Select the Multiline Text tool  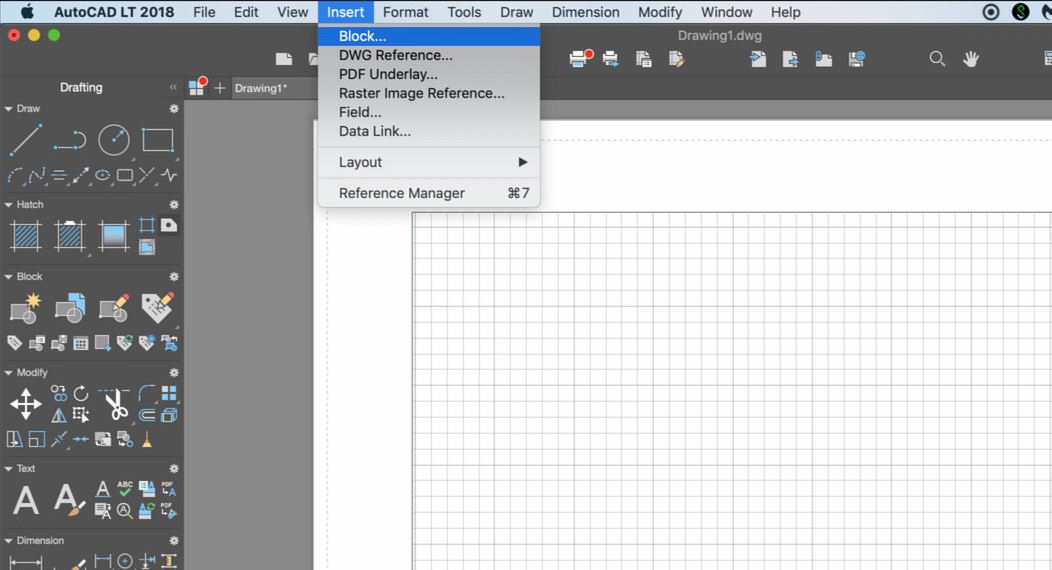pos(25,500)
